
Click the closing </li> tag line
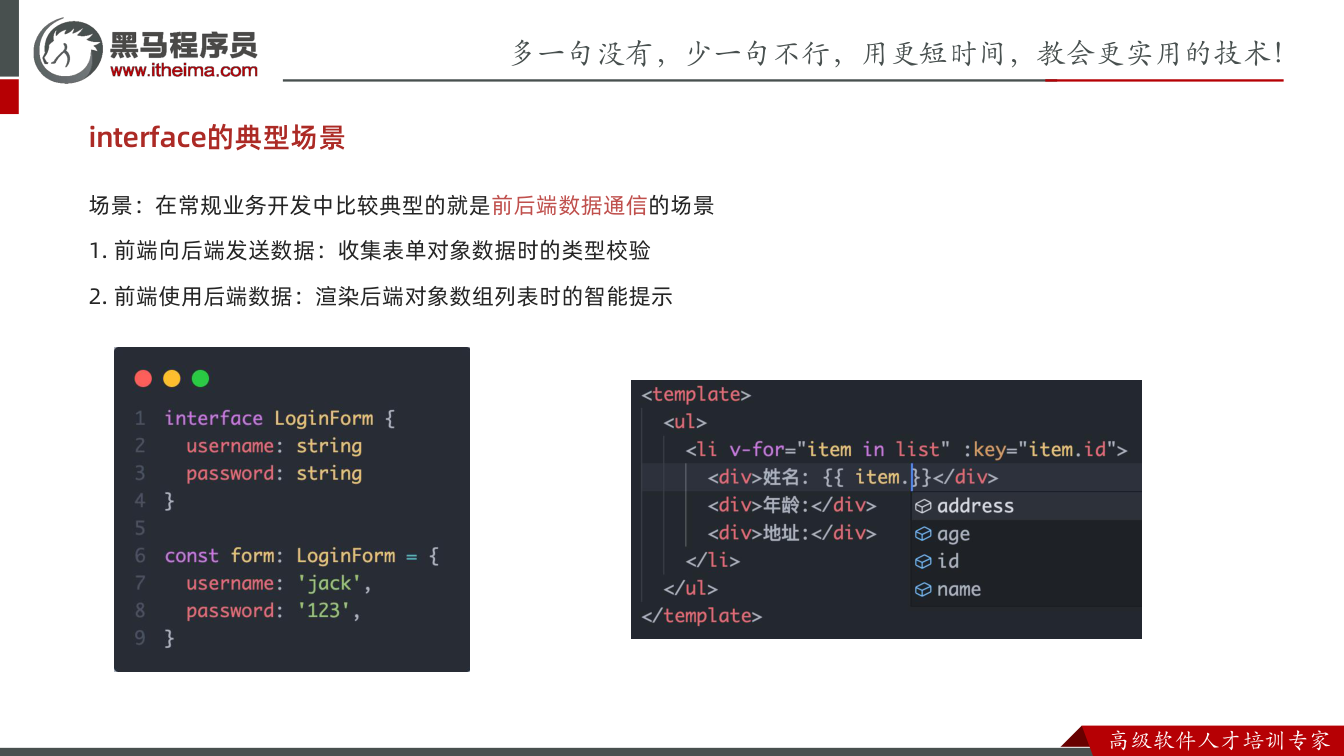[x=712, y=560]
